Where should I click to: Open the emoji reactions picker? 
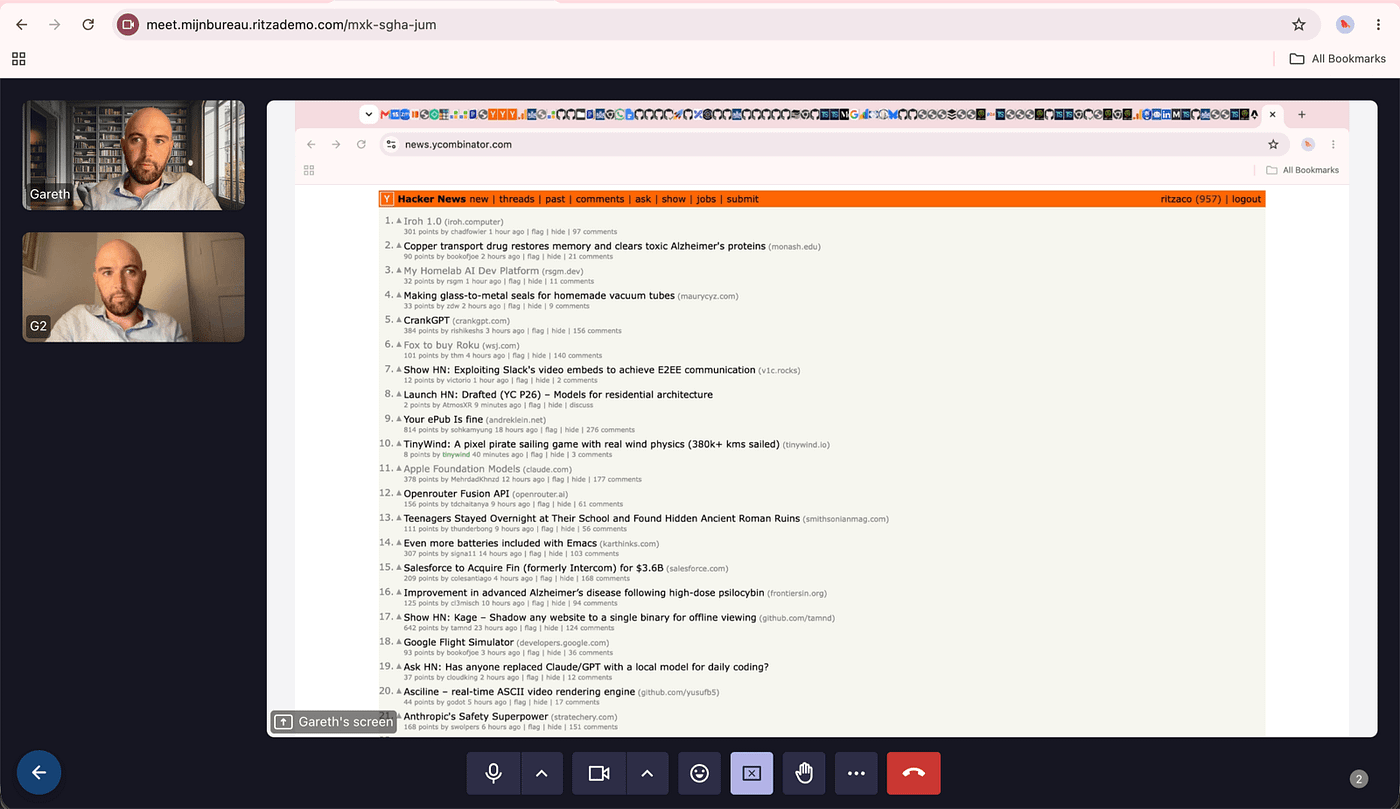700,773
